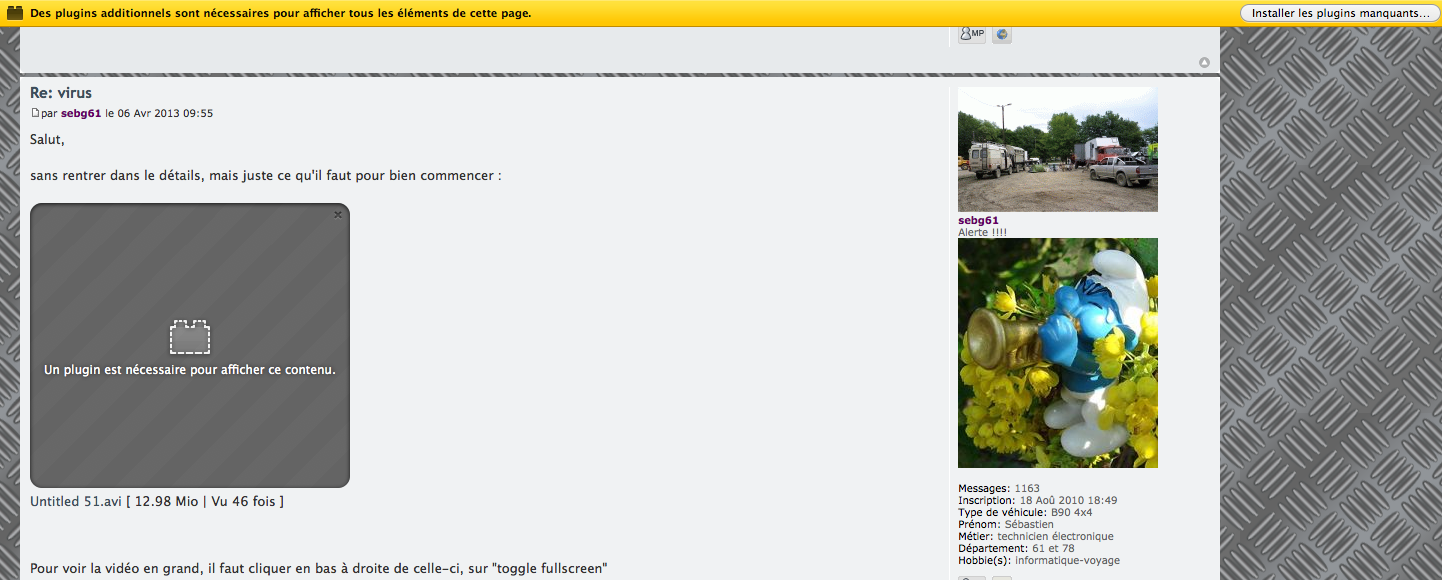Download the Untitled 51.avi attachment
1442x580 pixels.
[75, 501]
